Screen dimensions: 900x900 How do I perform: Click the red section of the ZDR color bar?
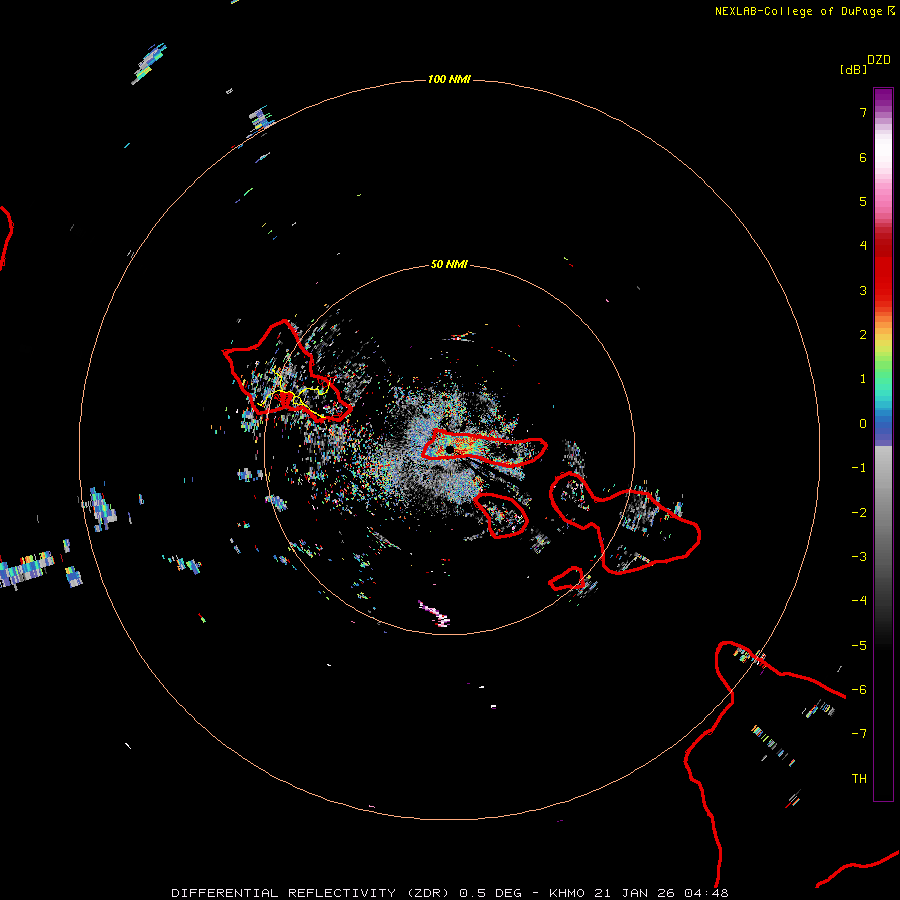(x=883, y=270)
